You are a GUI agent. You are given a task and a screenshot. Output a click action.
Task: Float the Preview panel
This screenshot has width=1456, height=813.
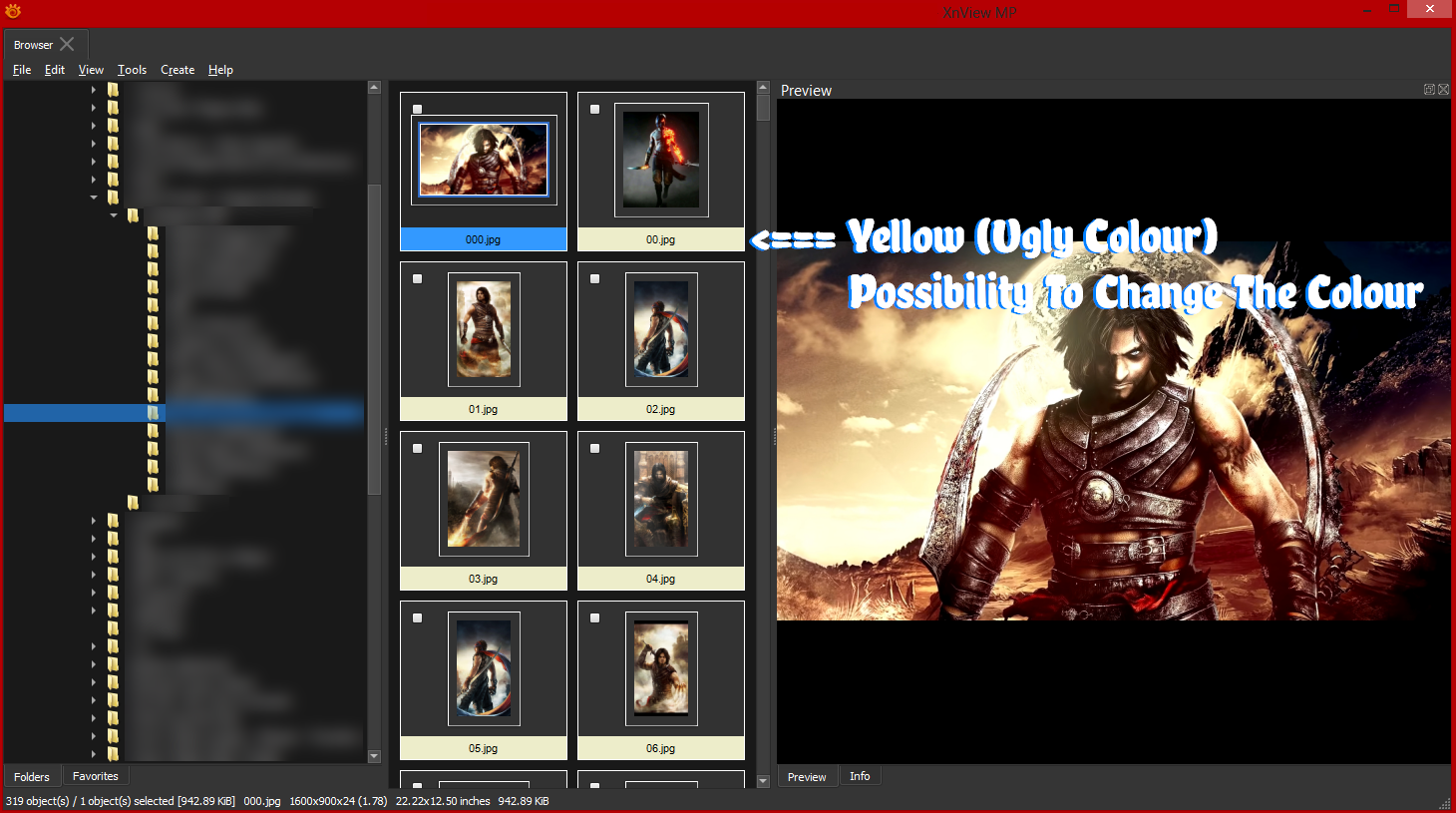click(x=1429, y=90)
